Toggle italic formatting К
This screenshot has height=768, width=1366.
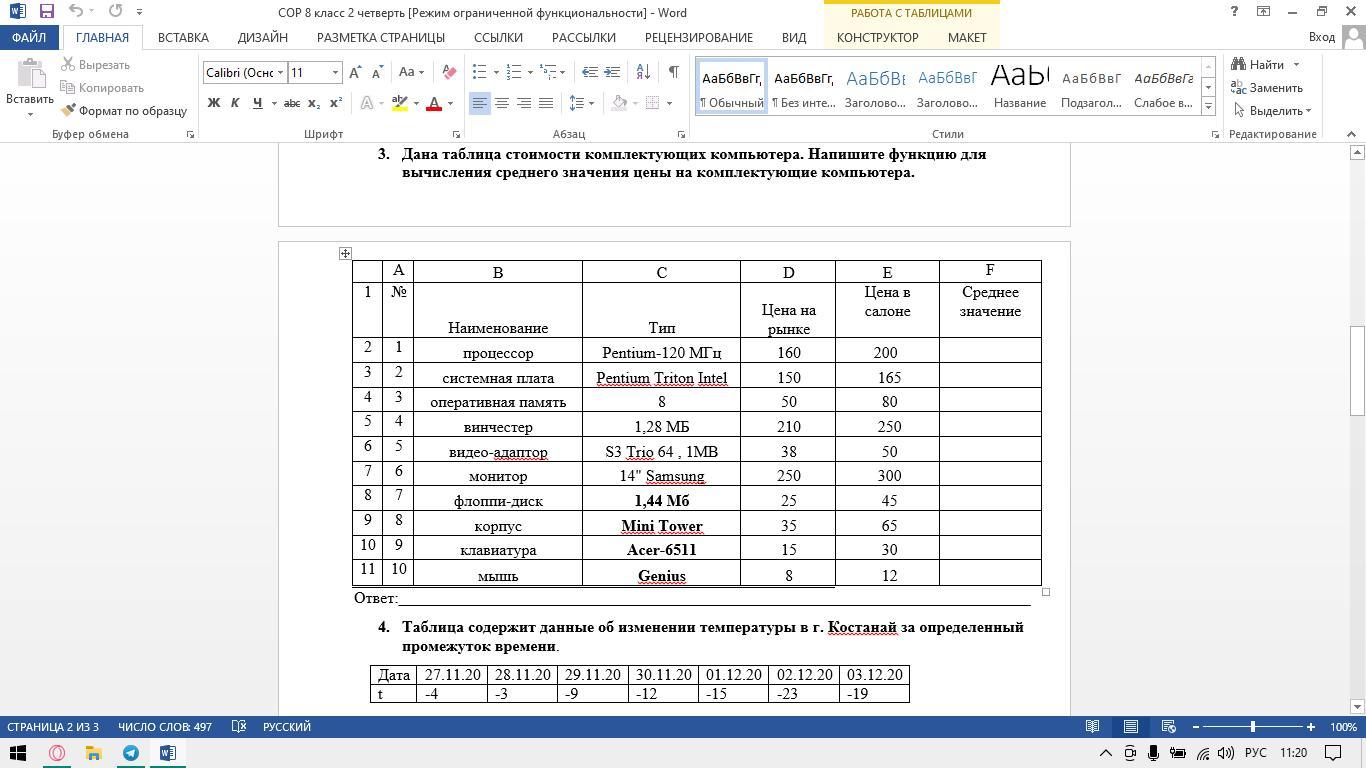click(x=235, y=103)
